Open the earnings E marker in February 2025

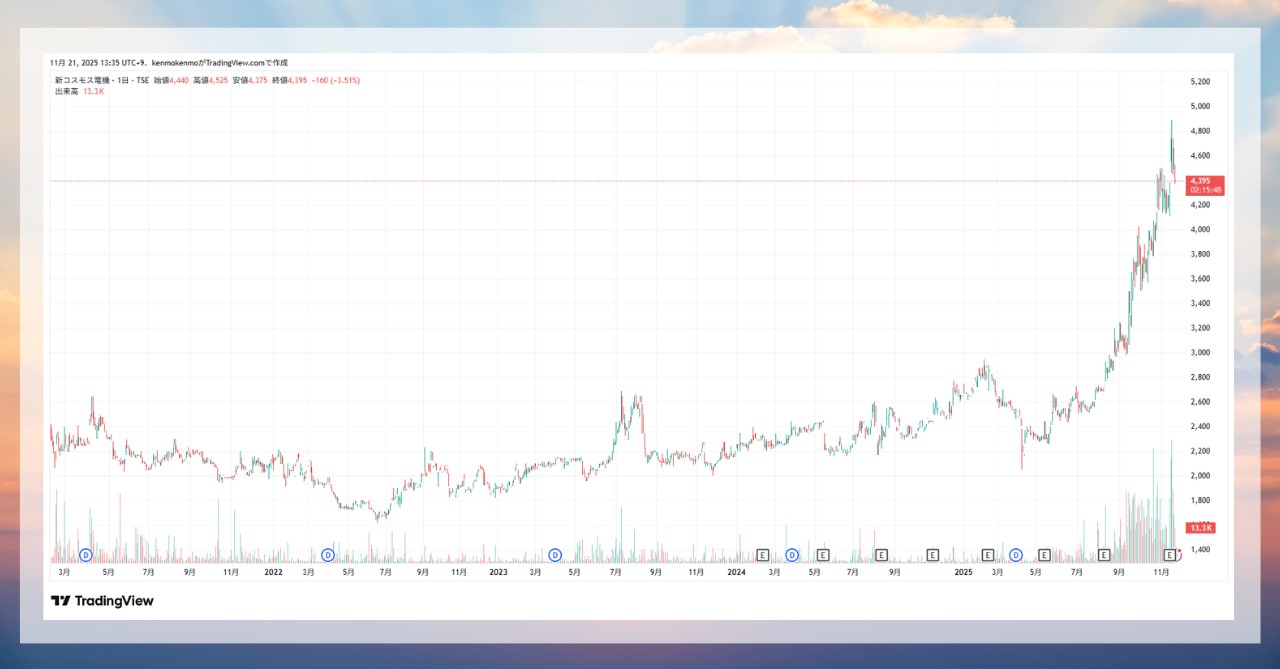click(988, 554)
